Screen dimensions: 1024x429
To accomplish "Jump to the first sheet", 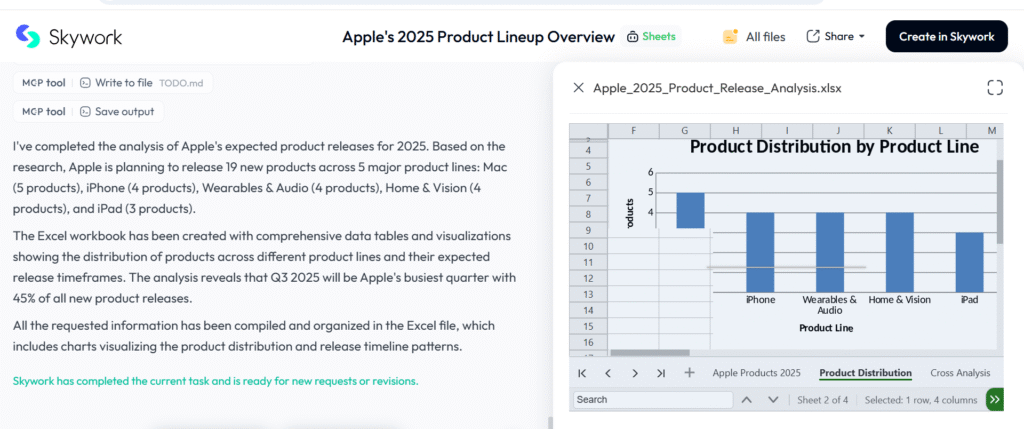I will pos(582,373).
